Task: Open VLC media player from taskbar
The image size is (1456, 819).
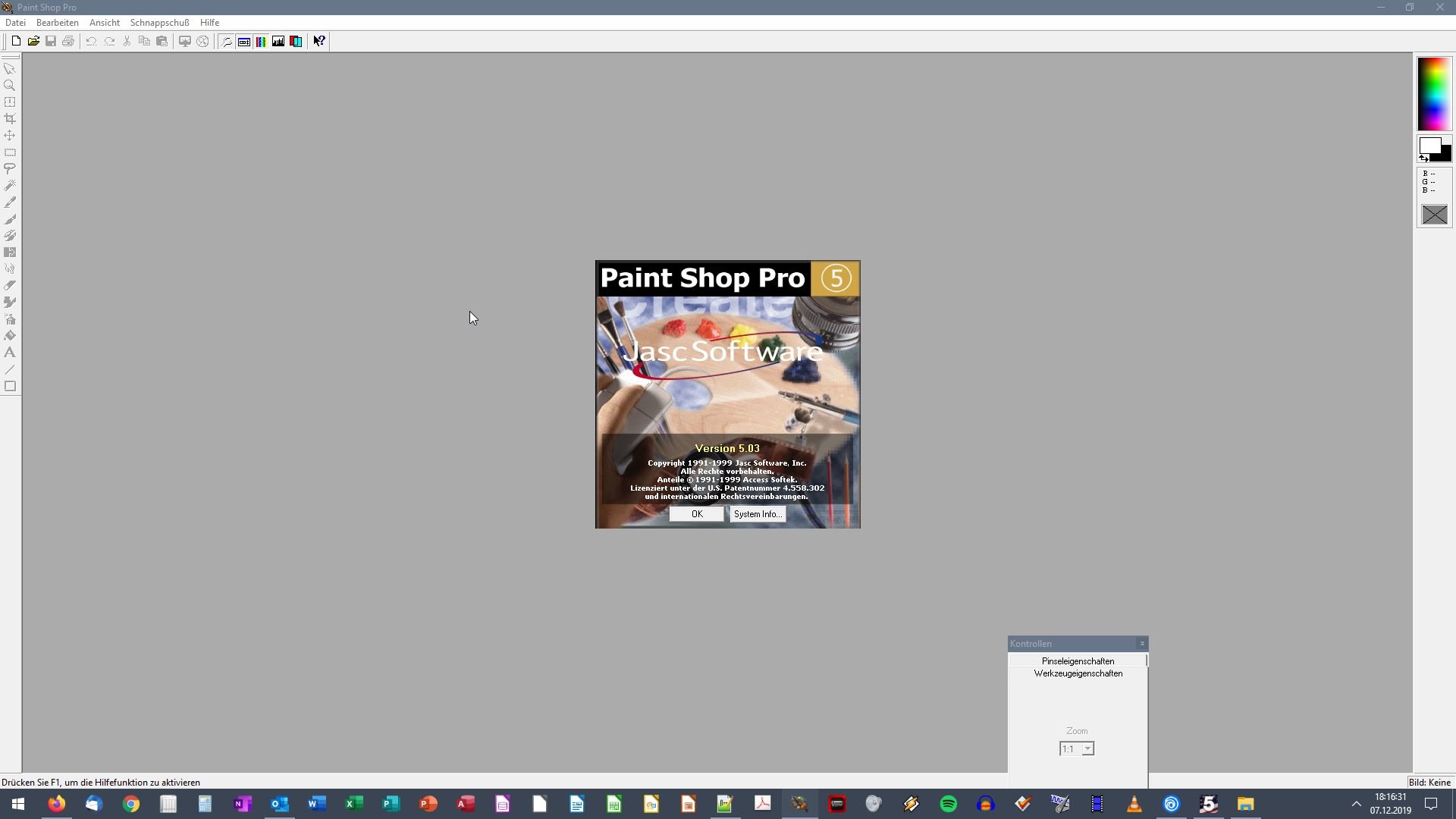Action: tap(1134, 804)
